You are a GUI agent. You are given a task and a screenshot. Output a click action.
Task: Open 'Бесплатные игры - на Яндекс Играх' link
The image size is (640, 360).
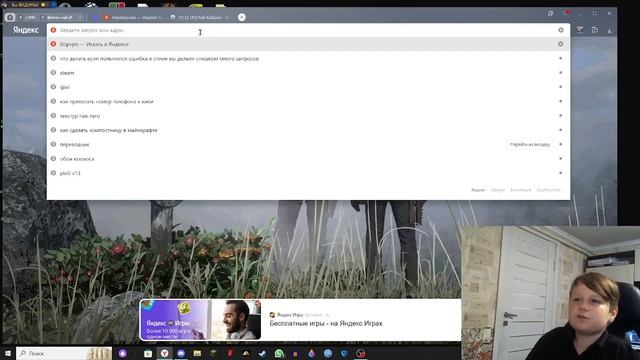[x=326, y=323]
